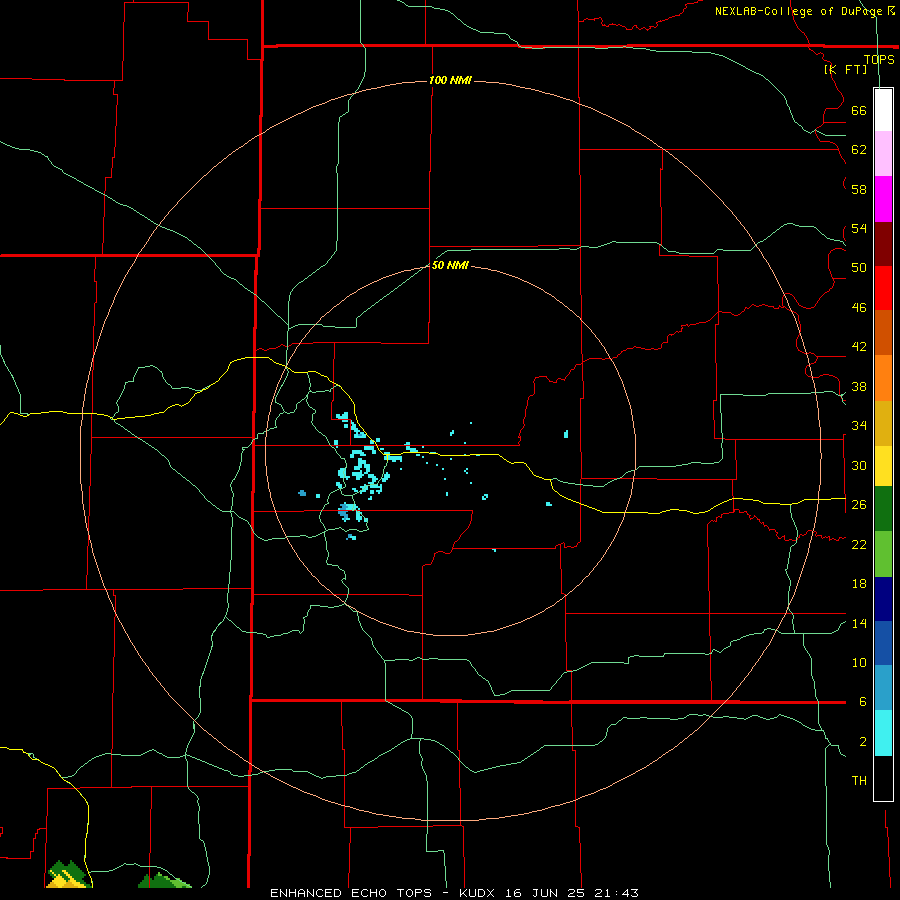Viewport: 900px width, 900px height.
Task: Pick the bright yellow legend swatch
Action: tap(883, 466)
